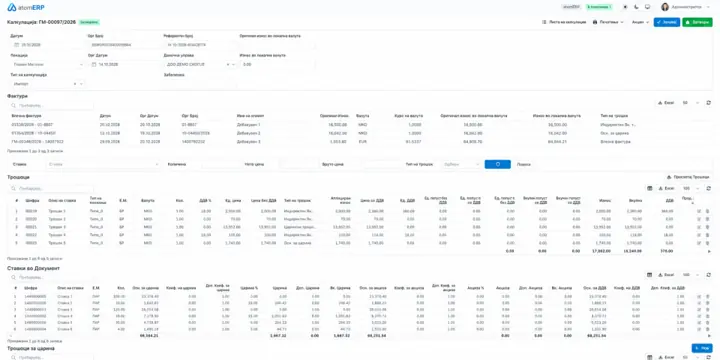Export Ставки во Документ to Excel
This screenshot has width=720, height=360.
pyautogui.click(x=666, y=275)
